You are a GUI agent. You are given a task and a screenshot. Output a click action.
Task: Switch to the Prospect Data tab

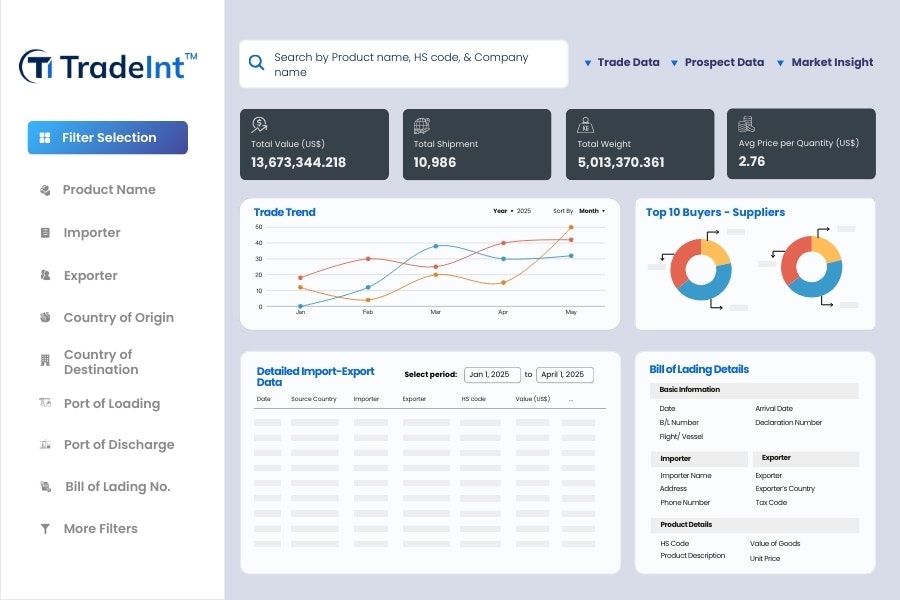coord(723,62)
